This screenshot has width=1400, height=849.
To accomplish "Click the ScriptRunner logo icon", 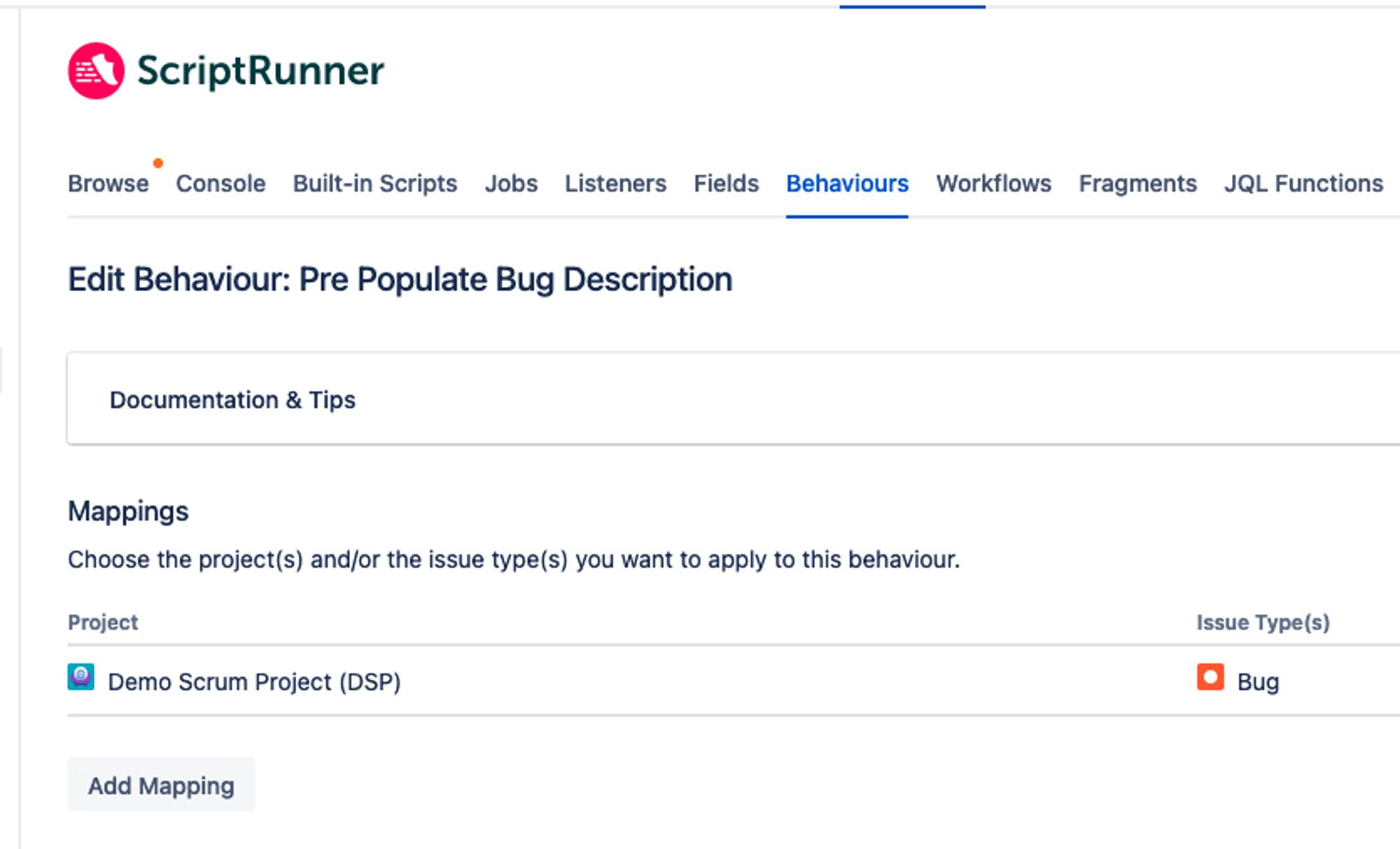I will coord(96,71).
